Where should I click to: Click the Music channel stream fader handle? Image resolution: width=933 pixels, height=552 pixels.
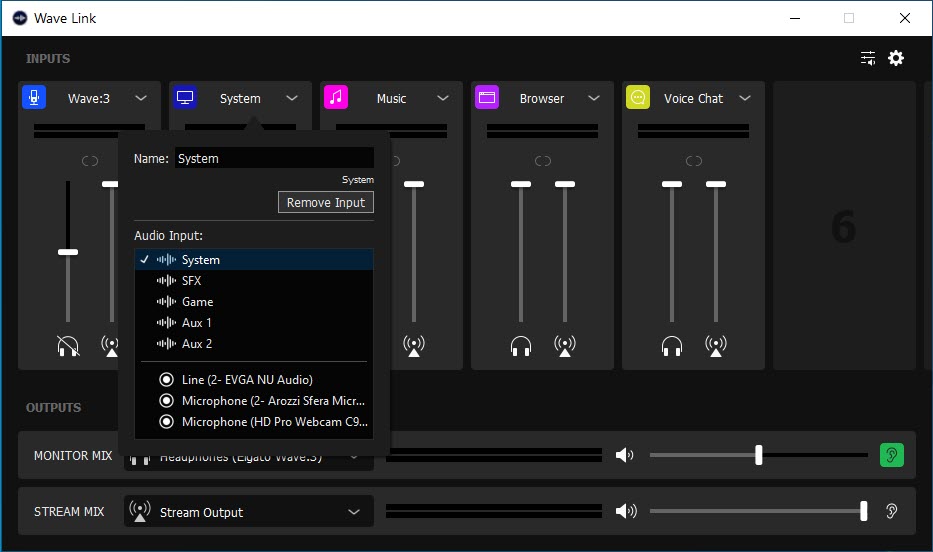(414, 184)
